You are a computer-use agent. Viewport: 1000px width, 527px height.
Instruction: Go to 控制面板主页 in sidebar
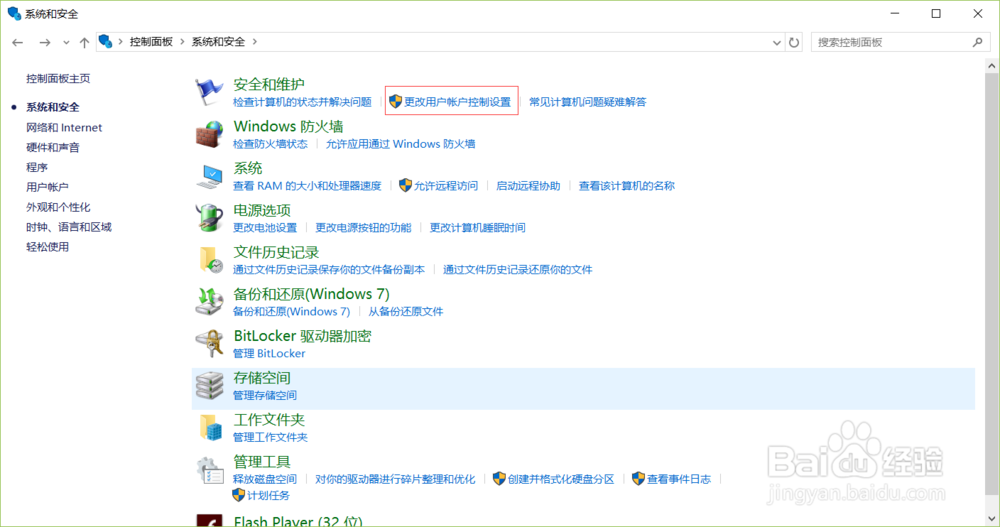pyautogui.click(x=58, y=78)
